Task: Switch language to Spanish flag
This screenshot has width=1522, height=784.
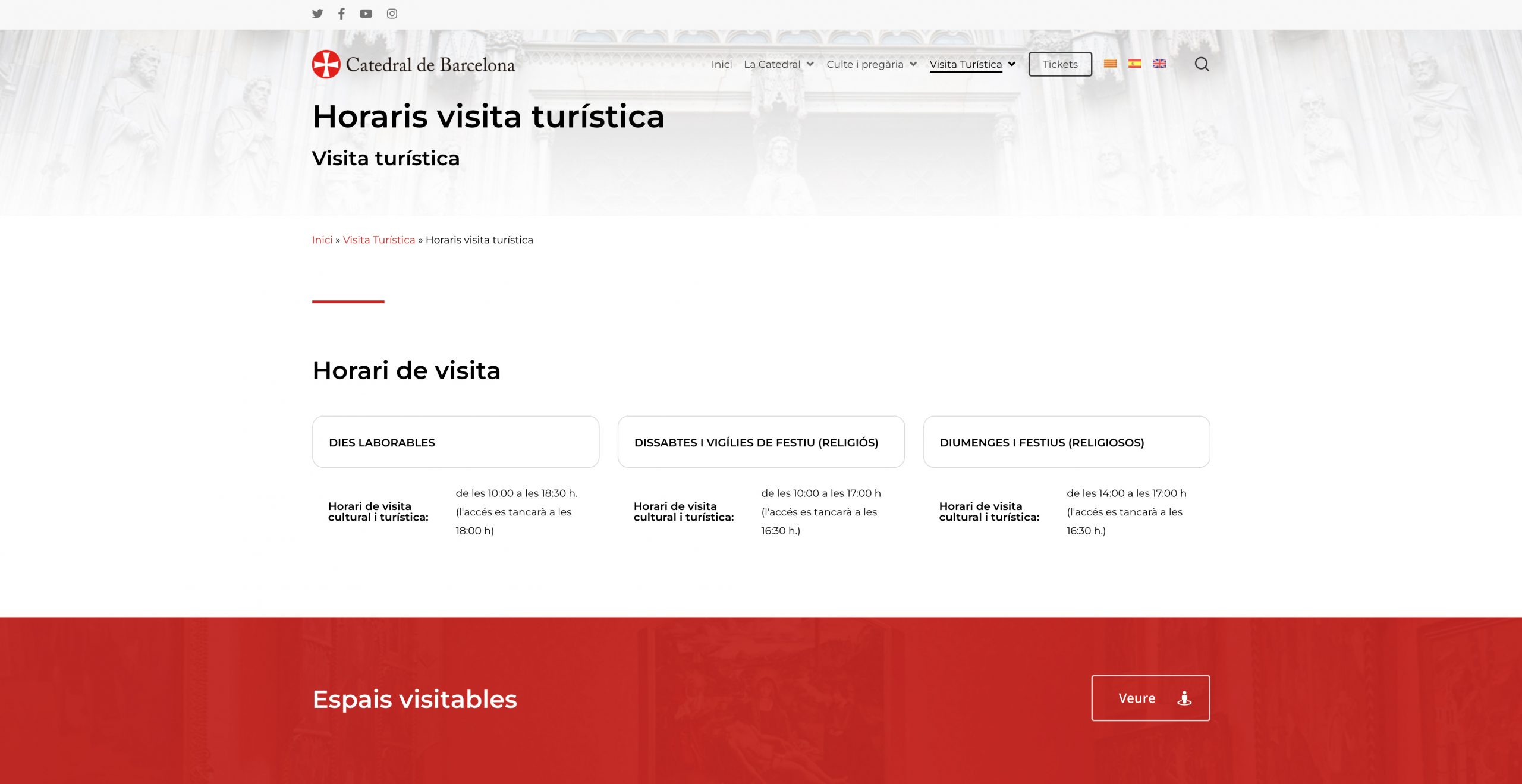Action: pyautogui.click(x=1134, y=64)
